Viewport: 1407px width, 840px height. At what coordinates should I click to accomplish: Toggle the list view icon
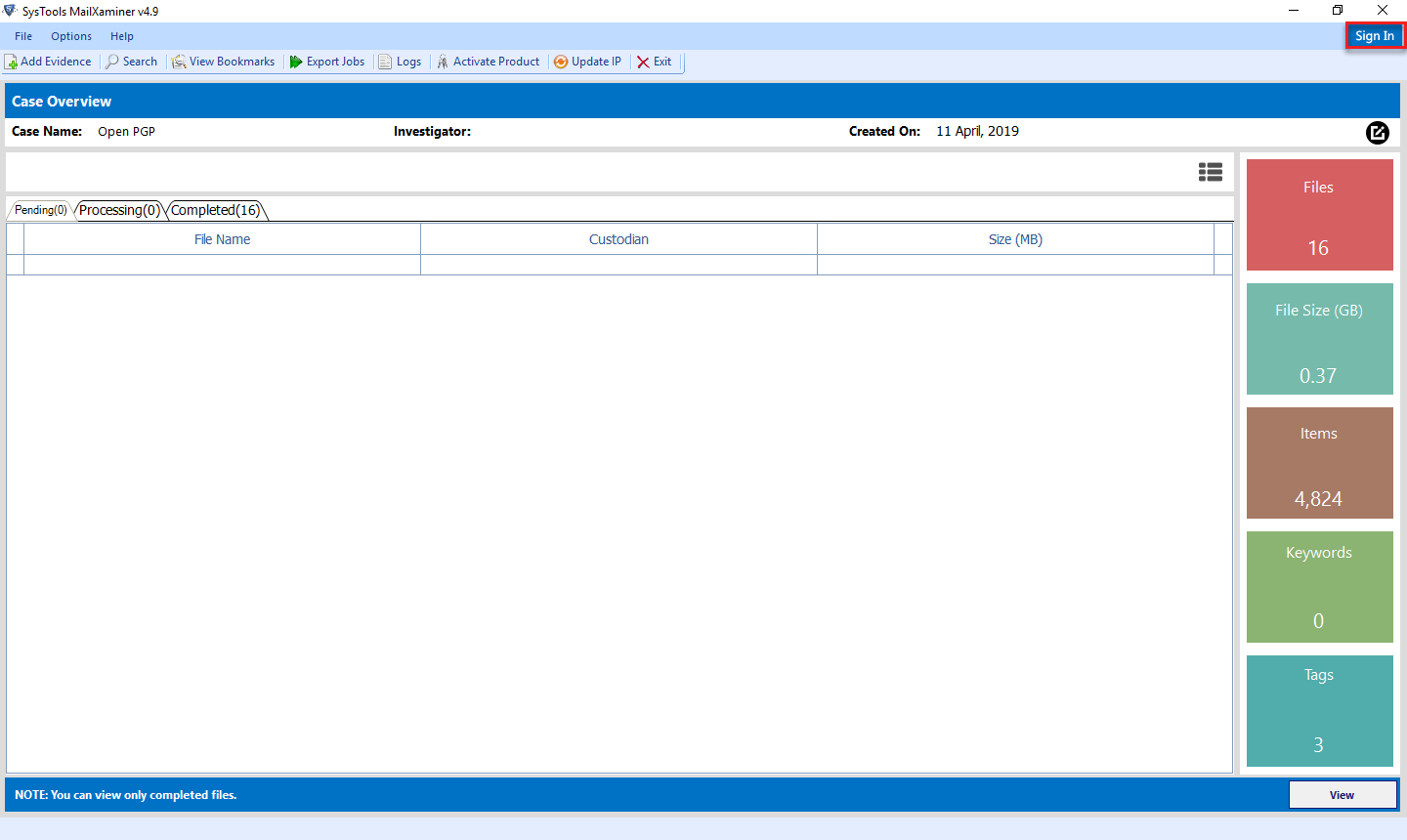click(x=1211, y=172)
